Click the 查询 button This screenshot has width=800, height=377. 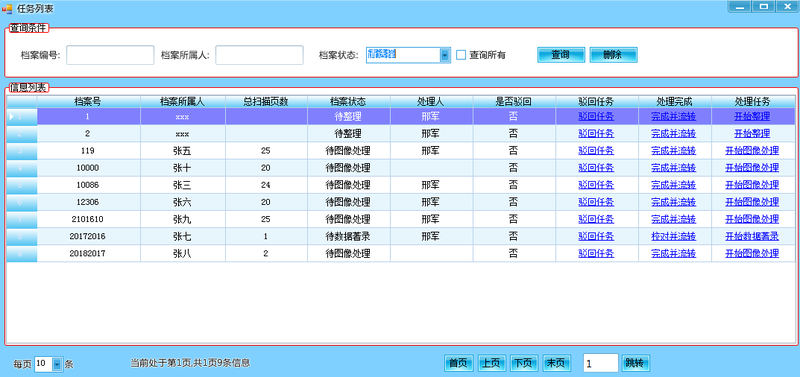coord(561,55)
